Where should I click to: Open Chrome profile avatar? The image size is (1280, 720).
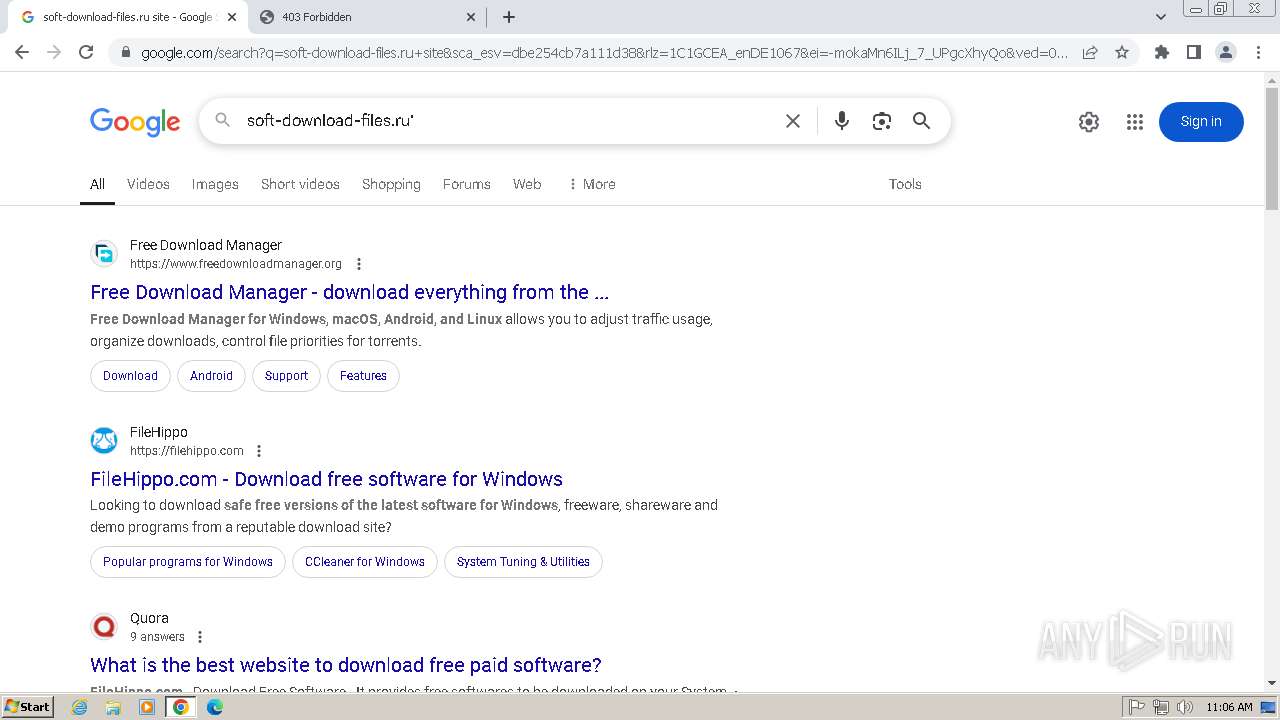coord(1225,52)
